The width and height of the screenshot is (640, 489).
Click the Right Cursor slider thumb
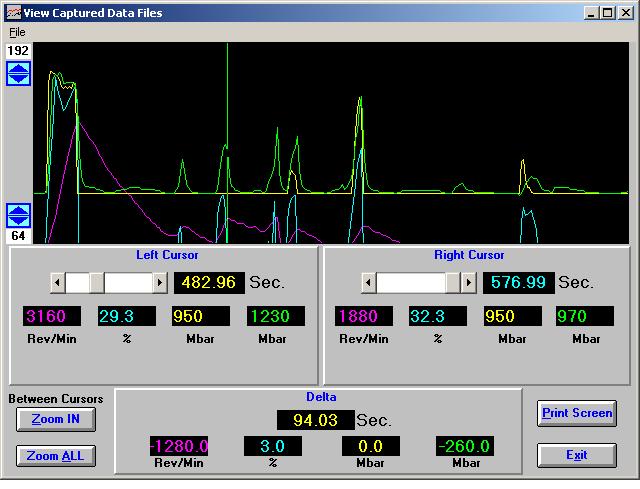click(x=453, y=282)
